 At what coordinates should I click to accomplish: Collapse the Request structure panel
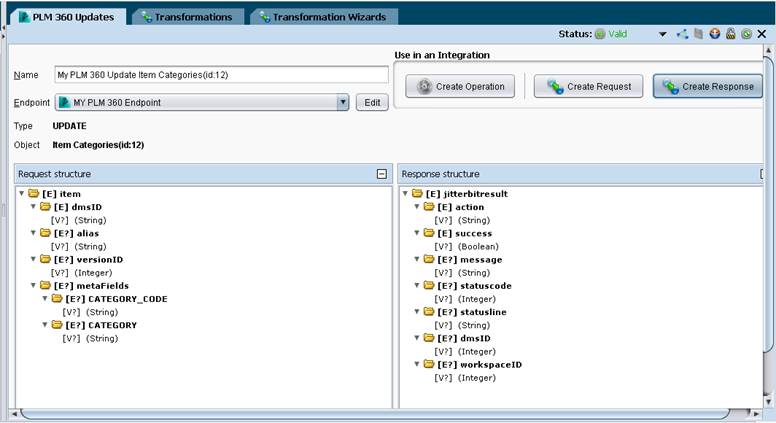382,174
